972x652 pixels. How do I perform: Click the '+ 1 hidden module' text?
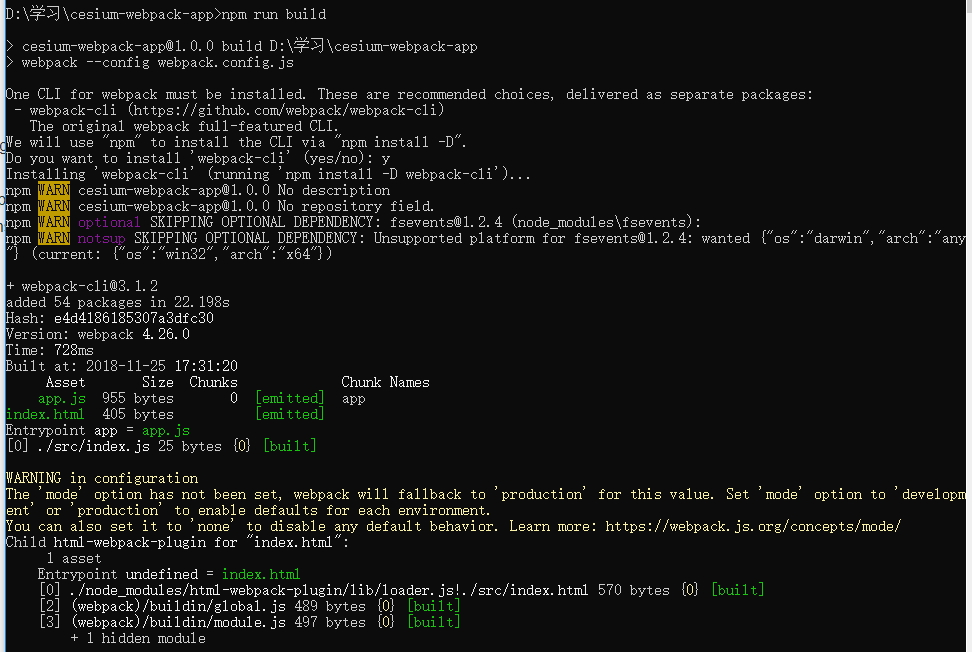pos(138,638)
